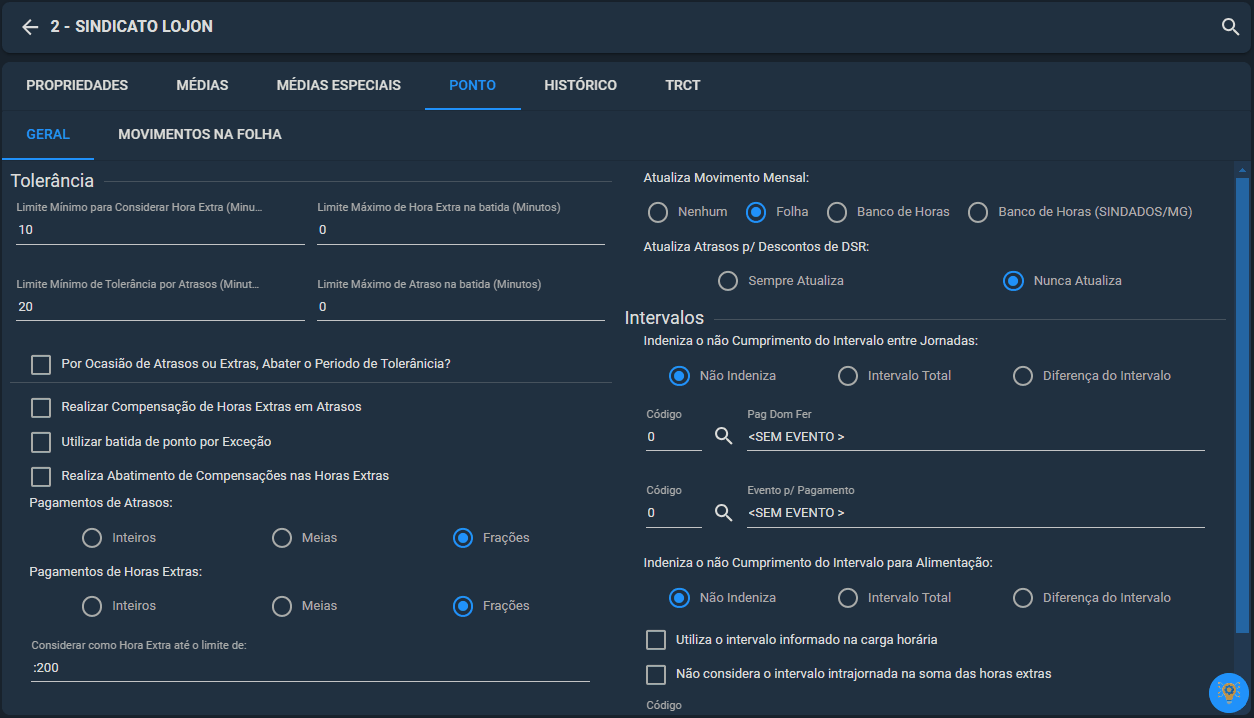Choose Frações for Pagamentos de Horas Extras
Image resolution: width=1254 pixels, height=718 pixels.
[x=463, y=605]
